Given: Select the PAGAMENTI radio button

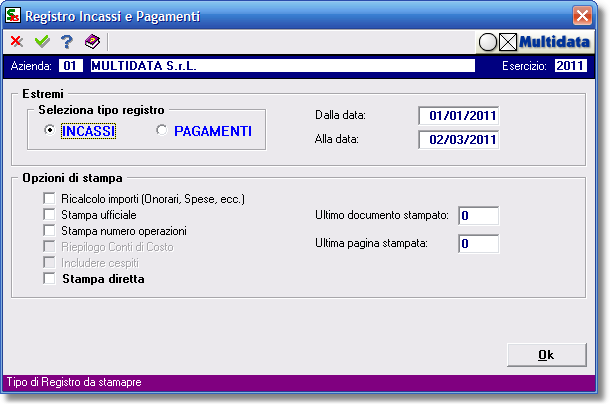Looking at the screenshot, I should (x=161, y=130).
